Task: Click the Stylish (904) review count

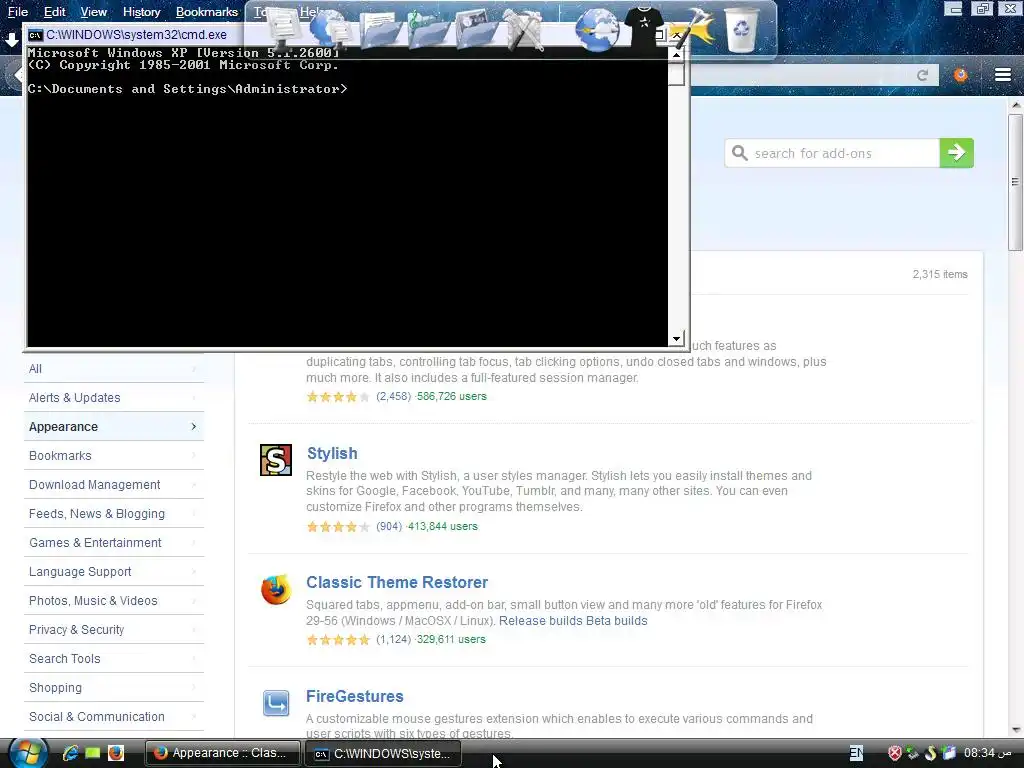Action: tap(389, 526)
